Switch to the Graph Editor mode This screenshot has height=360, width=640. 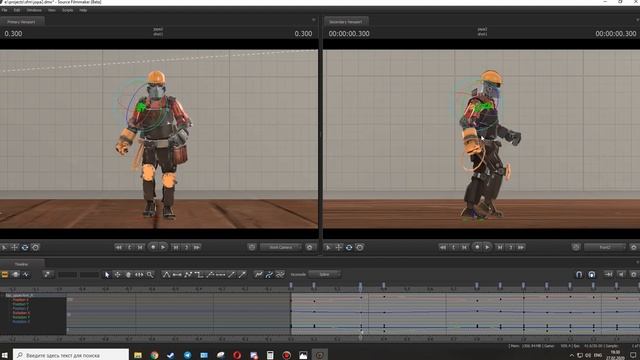(x=26, y=275)
